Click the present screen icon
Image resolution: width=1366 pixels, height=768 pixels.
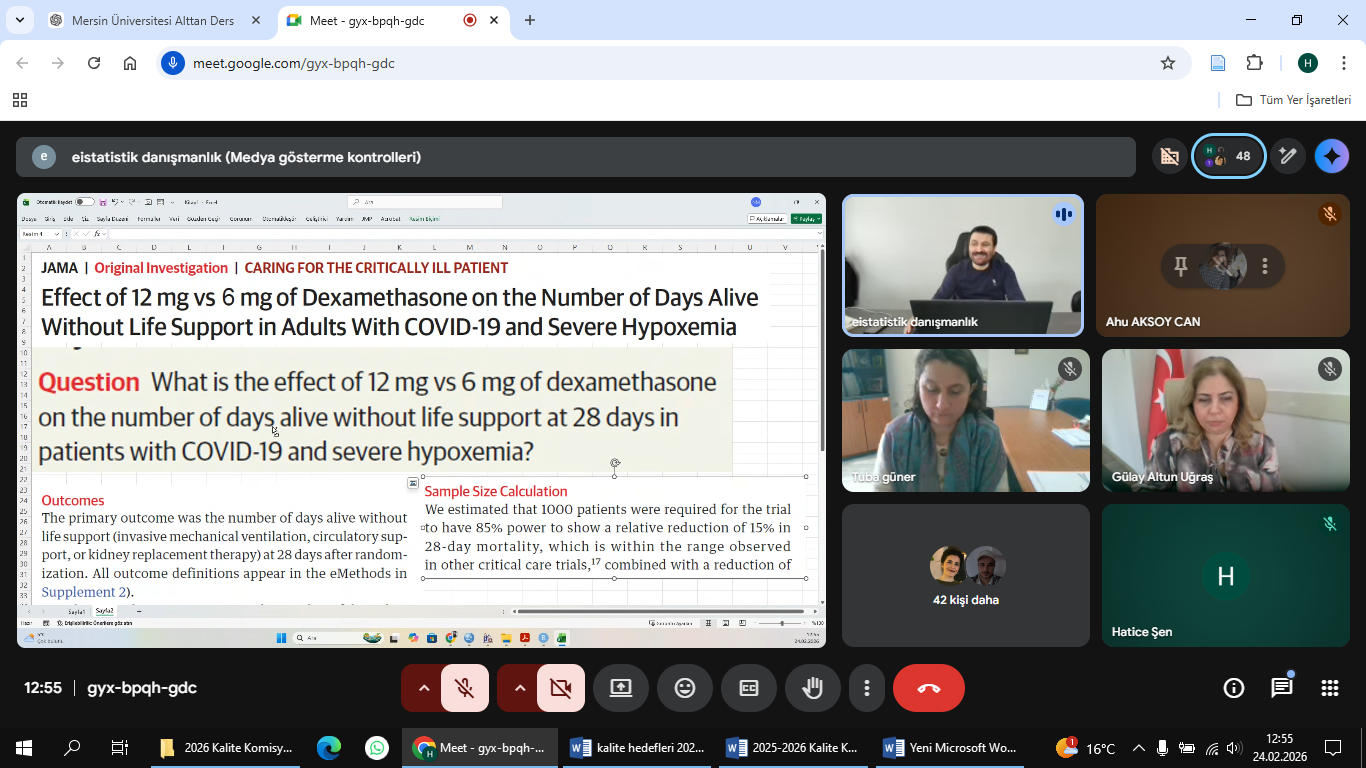point(621,688)
